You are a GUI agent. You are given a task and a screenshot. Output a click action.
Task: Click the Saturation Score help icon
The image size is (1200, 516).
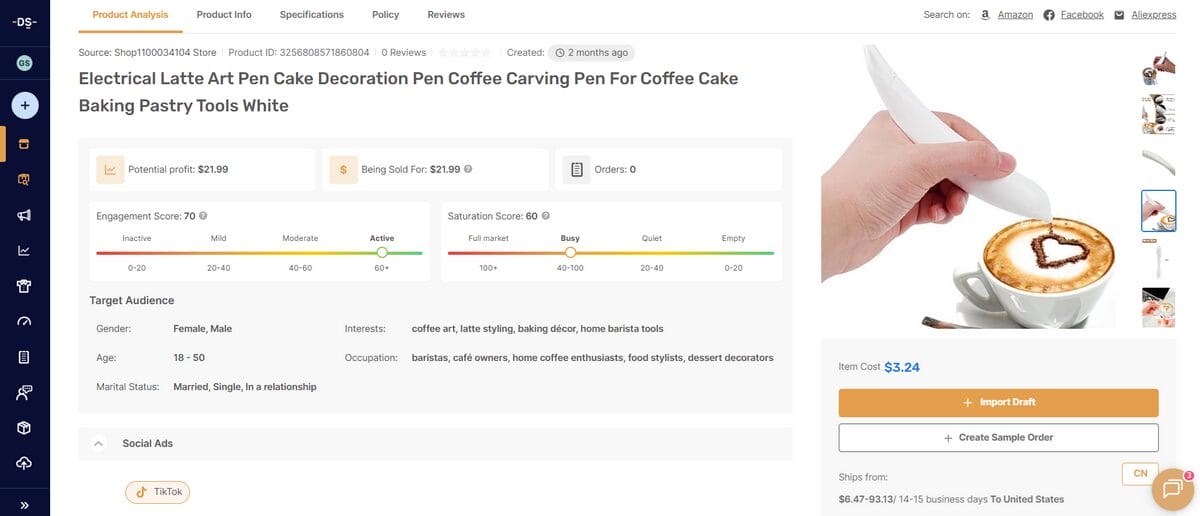[x=546, y=216]
